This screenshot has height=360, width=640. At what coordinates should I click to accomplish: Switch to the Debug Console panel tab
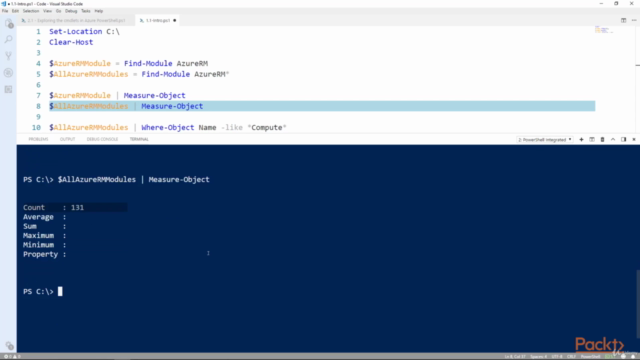(x=102, y=139)
